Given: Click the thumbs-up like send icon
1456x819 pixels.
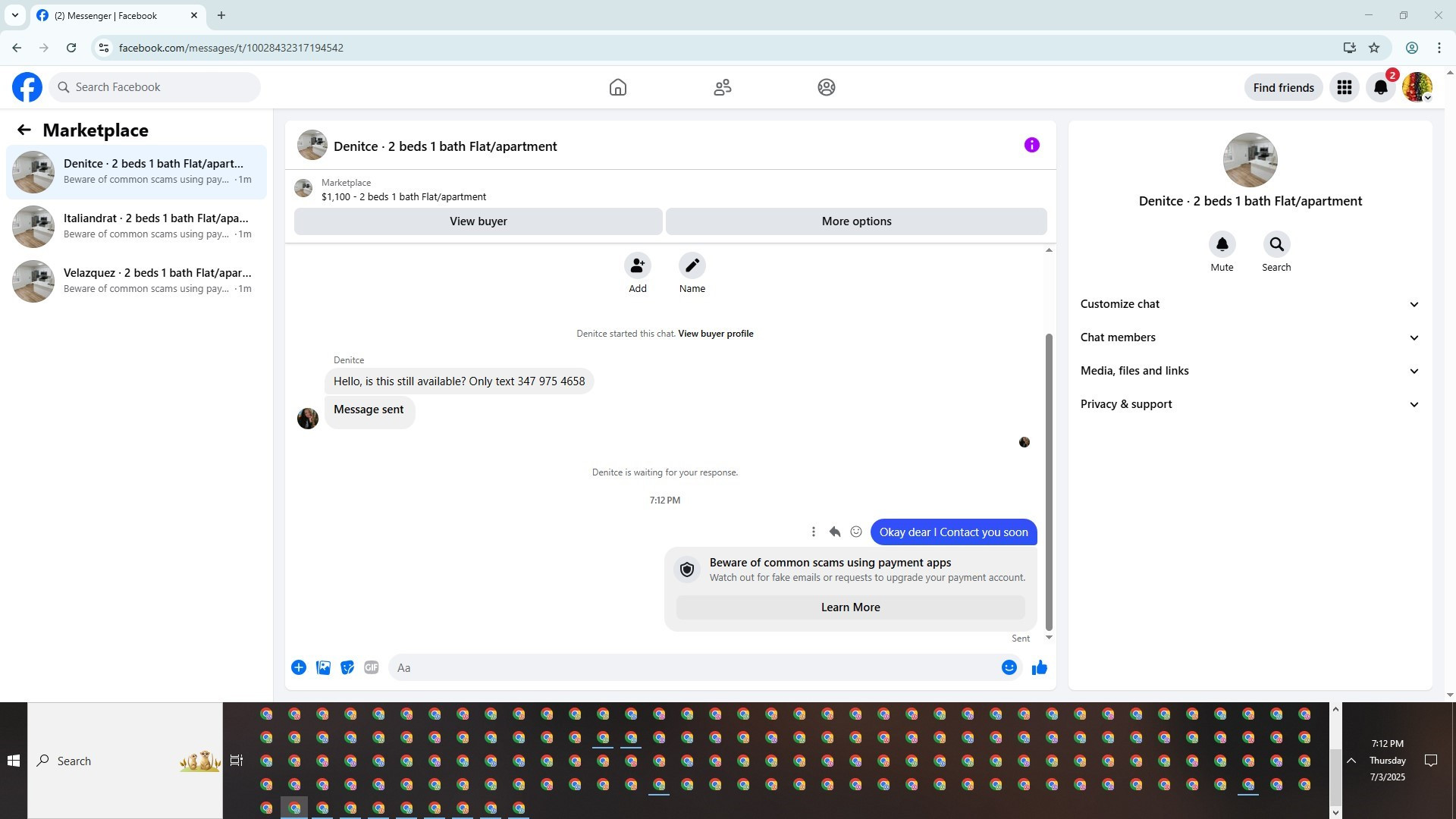Looking at the screenshot, I should coord(1039,667).
